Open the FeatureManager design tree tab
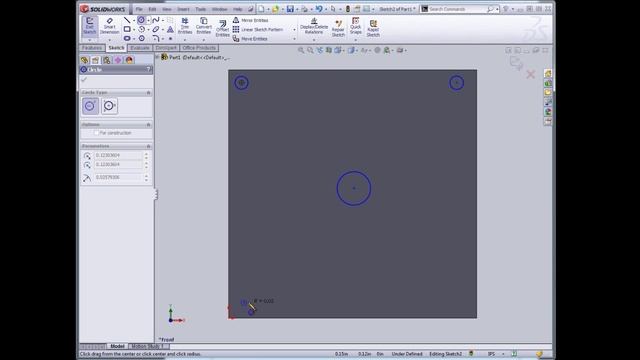 pos(84,60)
